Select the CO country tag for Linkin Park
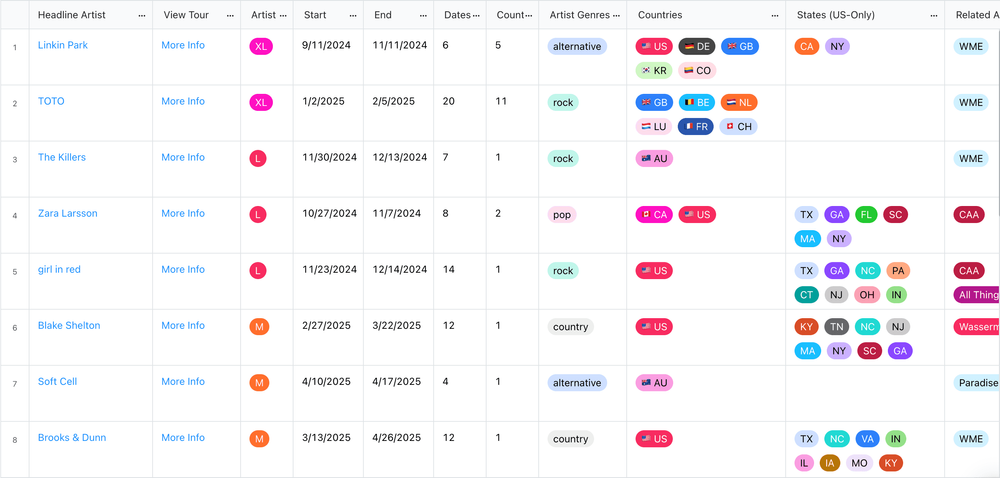The image size is (1000, 478). (x=697, y=71)
